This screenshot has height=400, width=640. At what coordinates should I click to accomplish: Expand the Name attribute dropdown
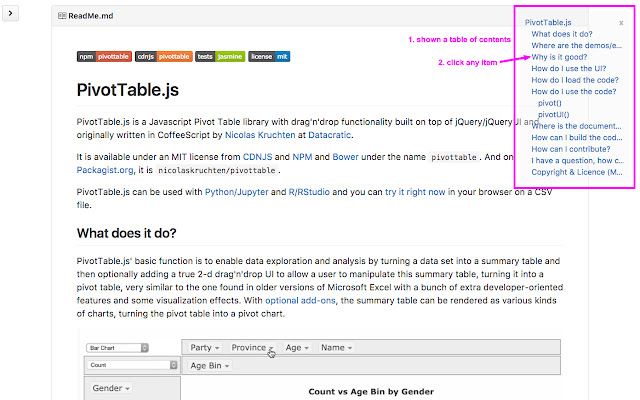click(336, 348)
